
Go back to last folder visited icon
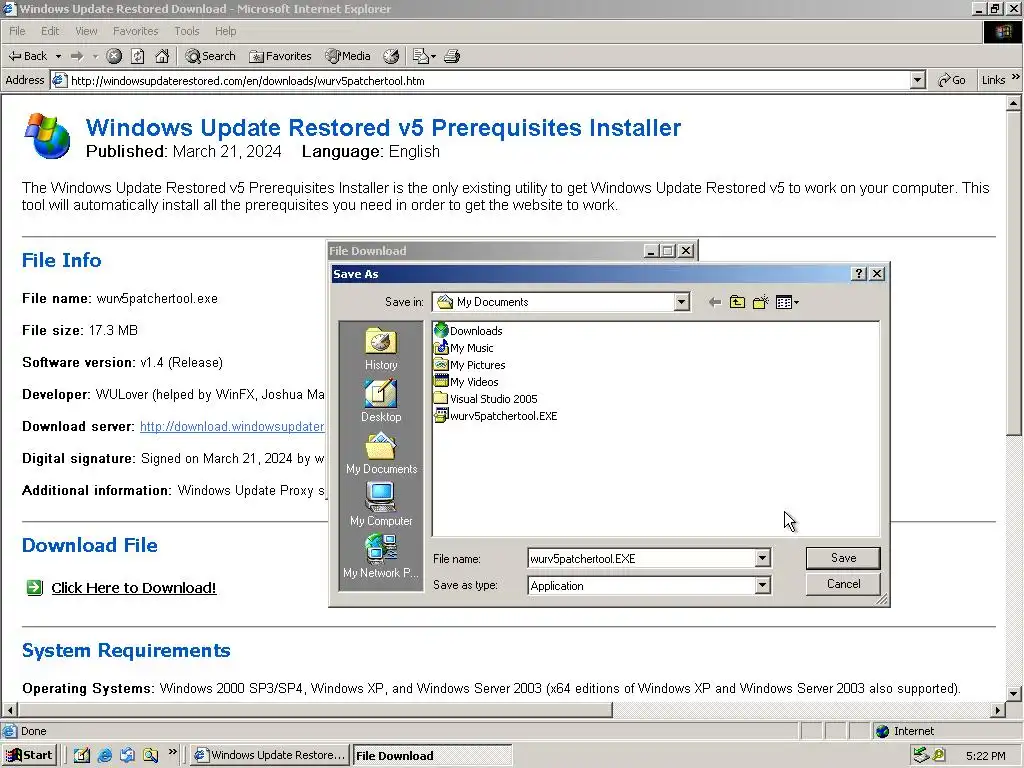714,302
